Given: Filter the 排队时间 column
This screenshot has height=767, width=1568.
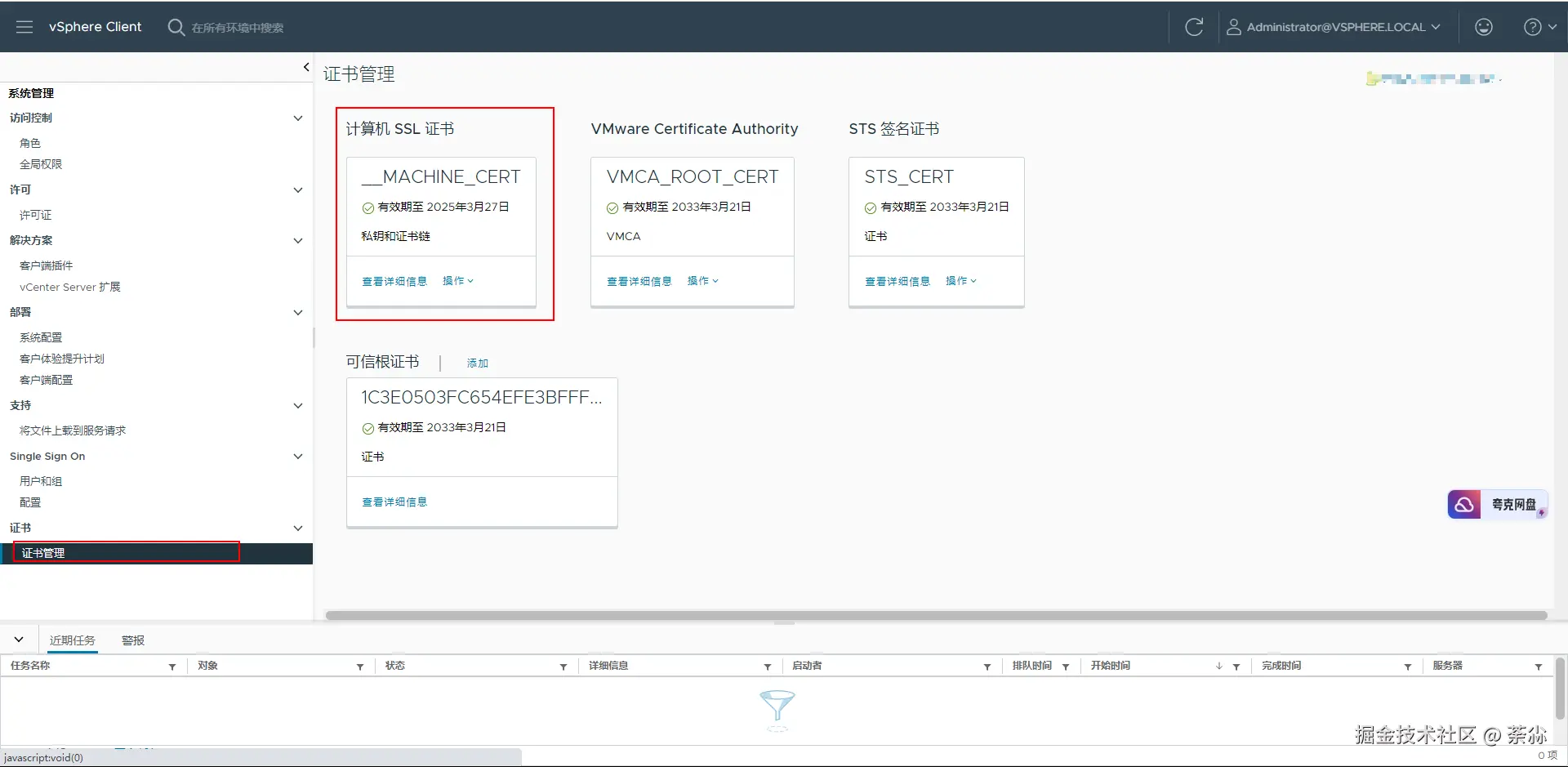Looking at the screenshot, I should (x=1066, y=667).
